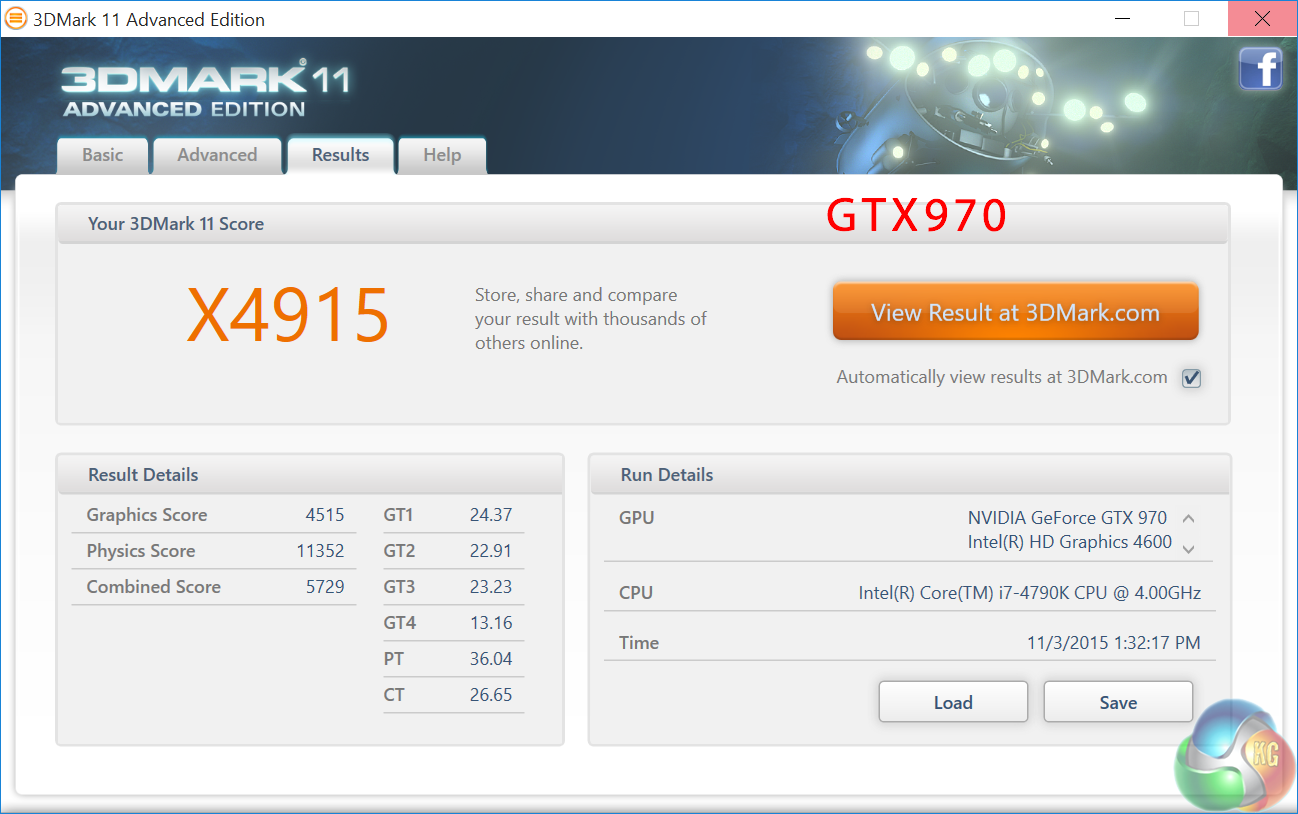Click the Graphics Score label
This screenshot has height=814, width=1298.
click(147, 515)
